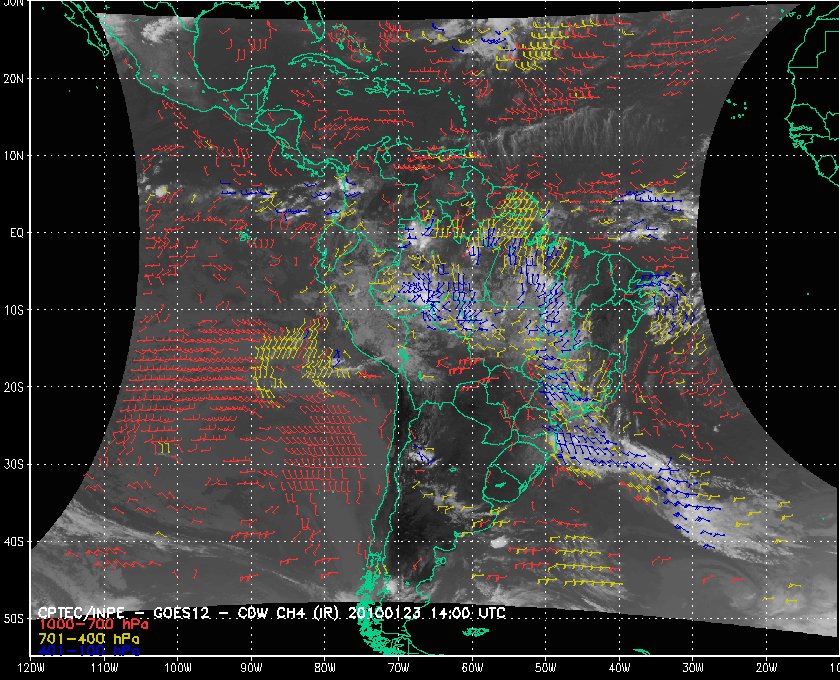Click the CPTEC/INPE GOES12 caption text

(x=272, y=612)
